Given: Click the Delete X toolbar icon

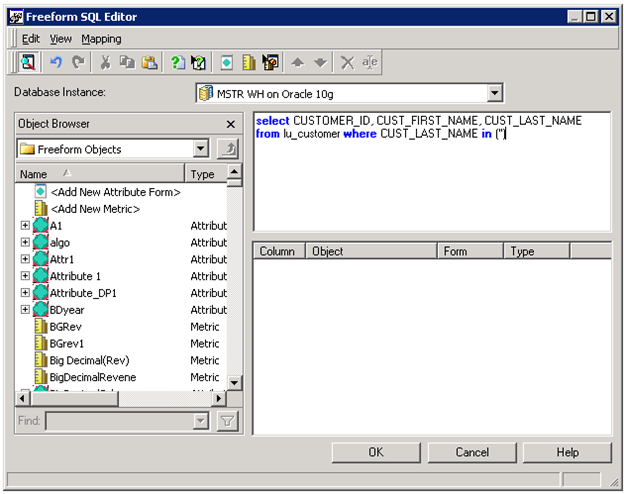Looking at the screenshot, I should [347, 62].
